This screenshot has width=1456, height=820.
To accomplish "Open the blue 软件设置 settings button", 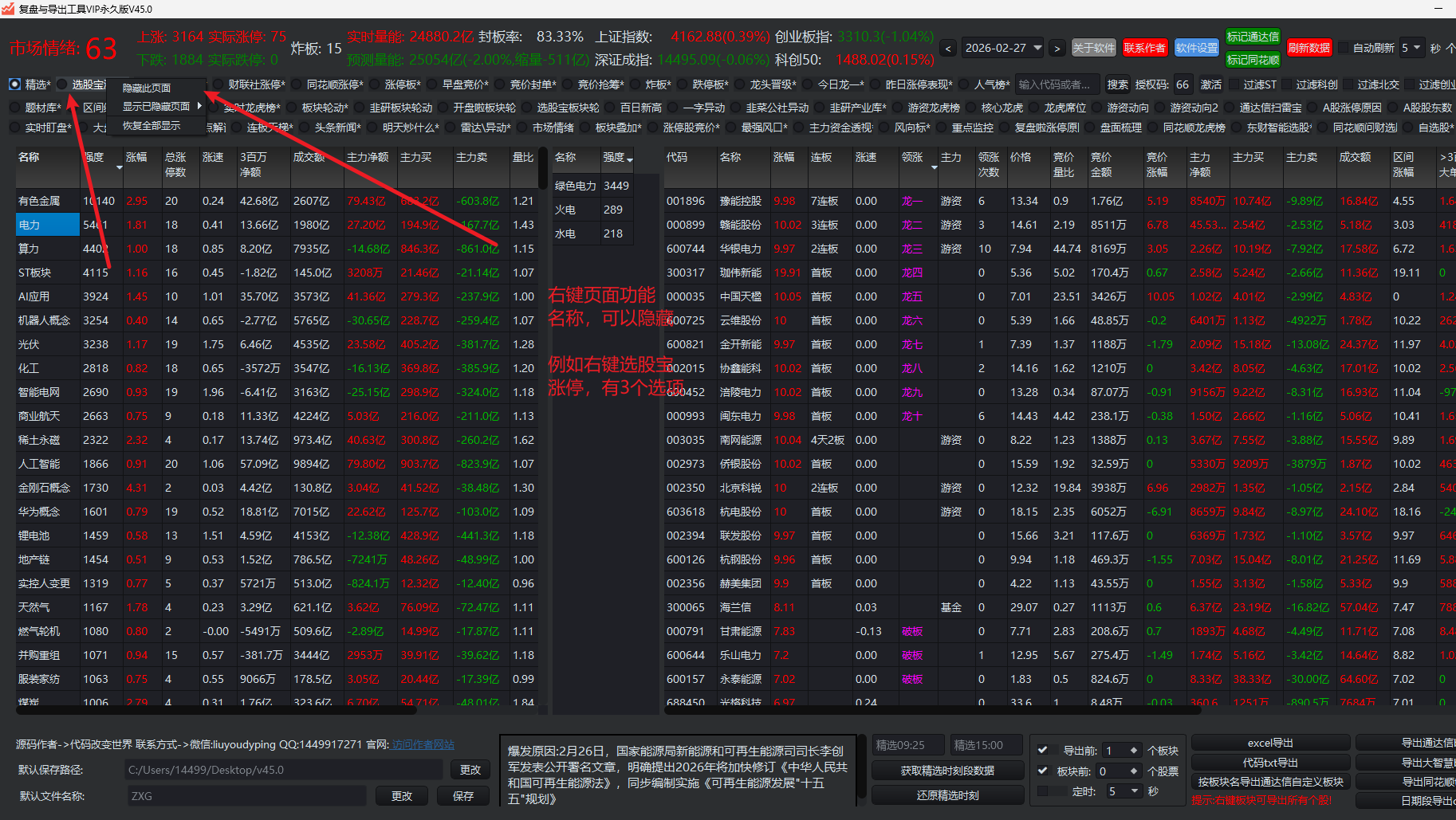I will 1196,48.
